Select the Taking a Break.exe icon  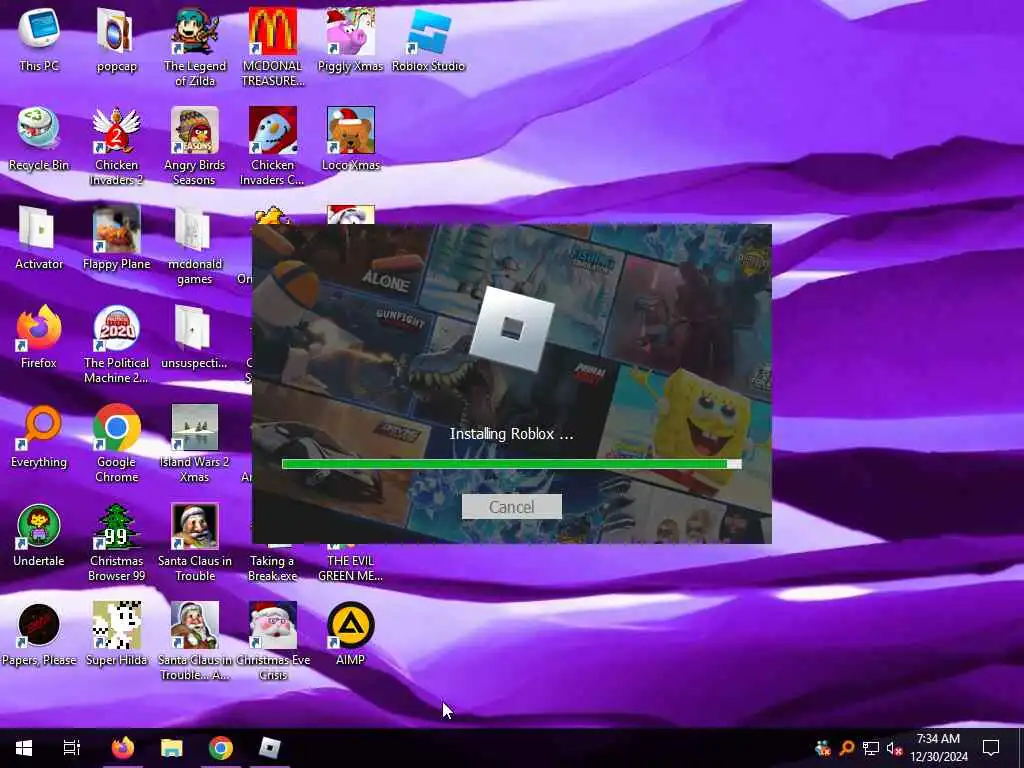(272, 562)
